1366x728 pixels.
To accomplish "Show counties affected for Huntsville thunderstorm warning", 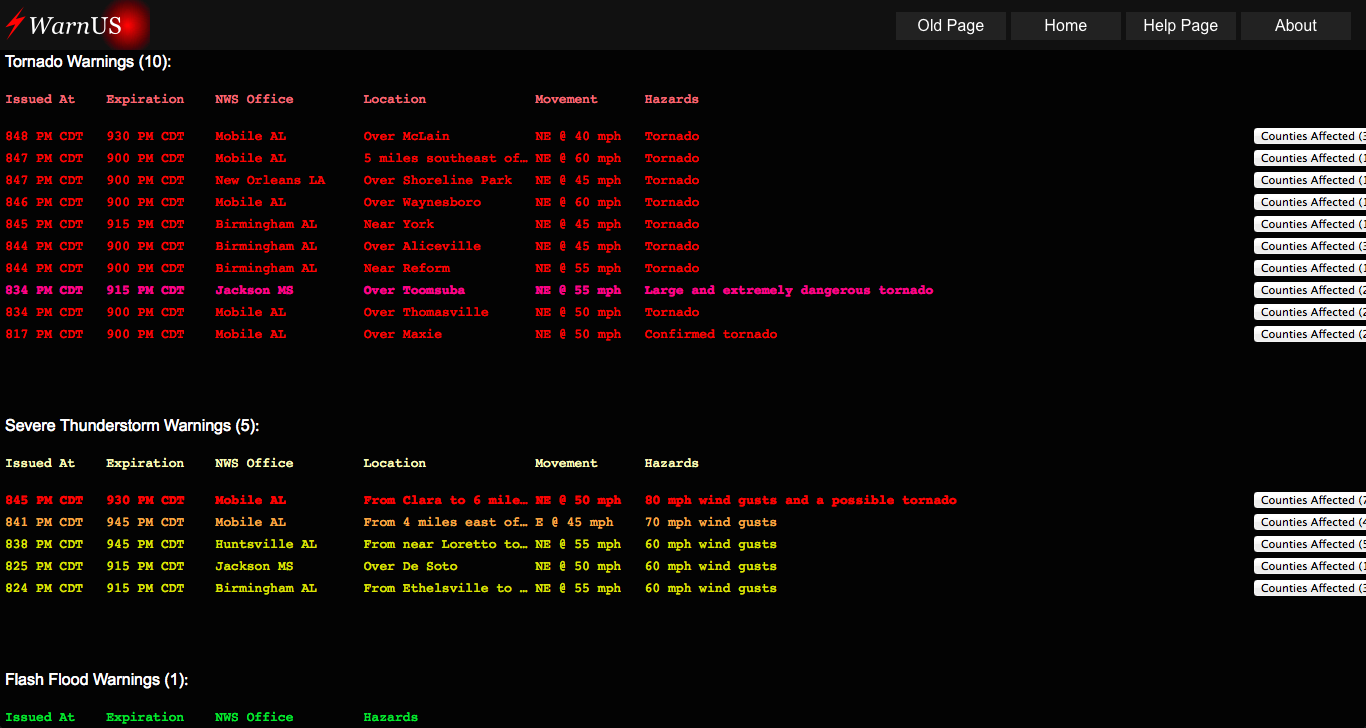I will pyautogui.click(x=1310, y=544).
